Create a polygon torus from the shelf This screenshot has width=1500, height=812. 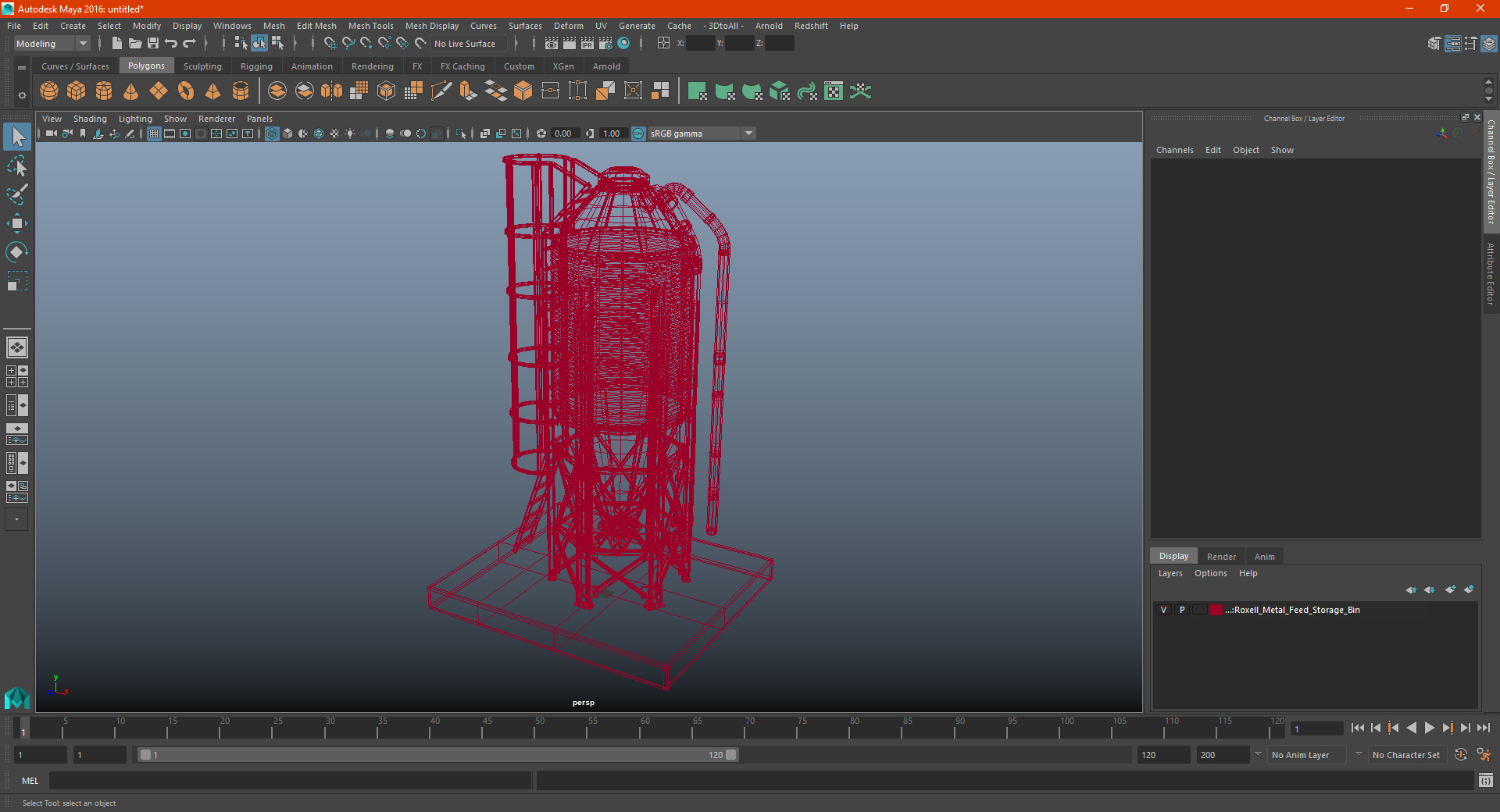(x=186, y=91)
